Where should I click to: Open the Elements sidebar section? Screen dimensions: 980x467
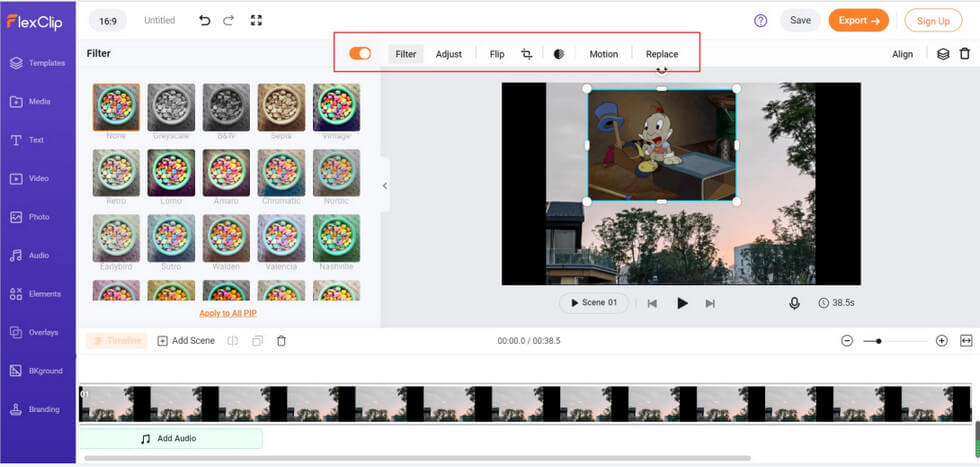point(35,294)
